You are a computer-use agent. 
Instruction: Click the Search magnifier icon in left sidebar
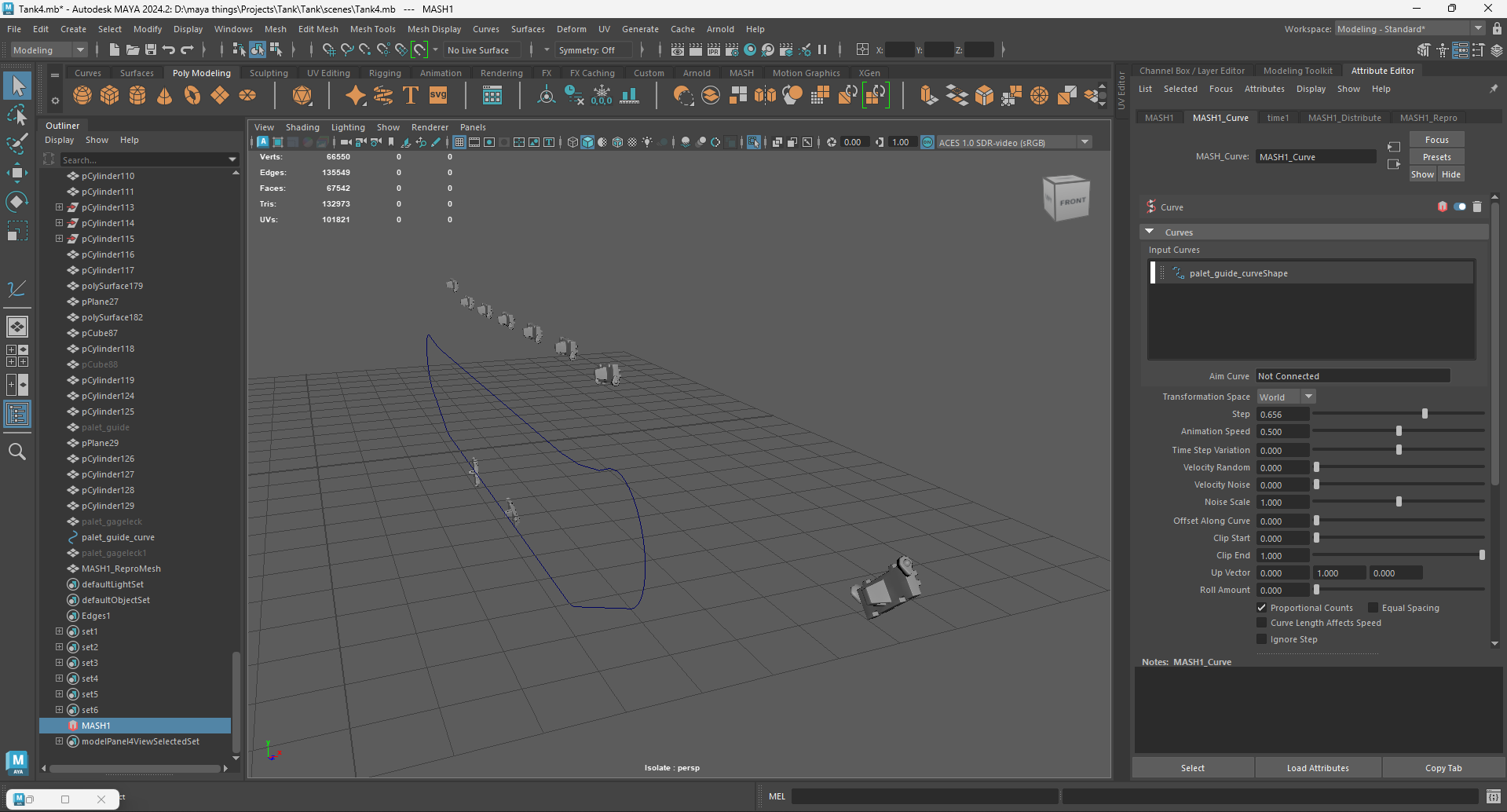pos(16,452)
